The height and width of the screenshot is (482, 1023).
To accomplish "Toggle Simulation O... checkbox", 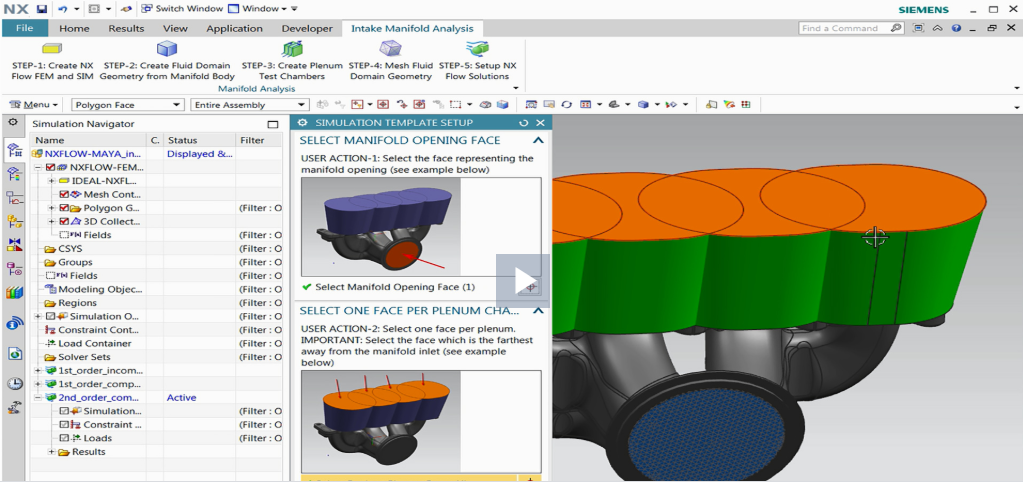I will click(51, 316).
